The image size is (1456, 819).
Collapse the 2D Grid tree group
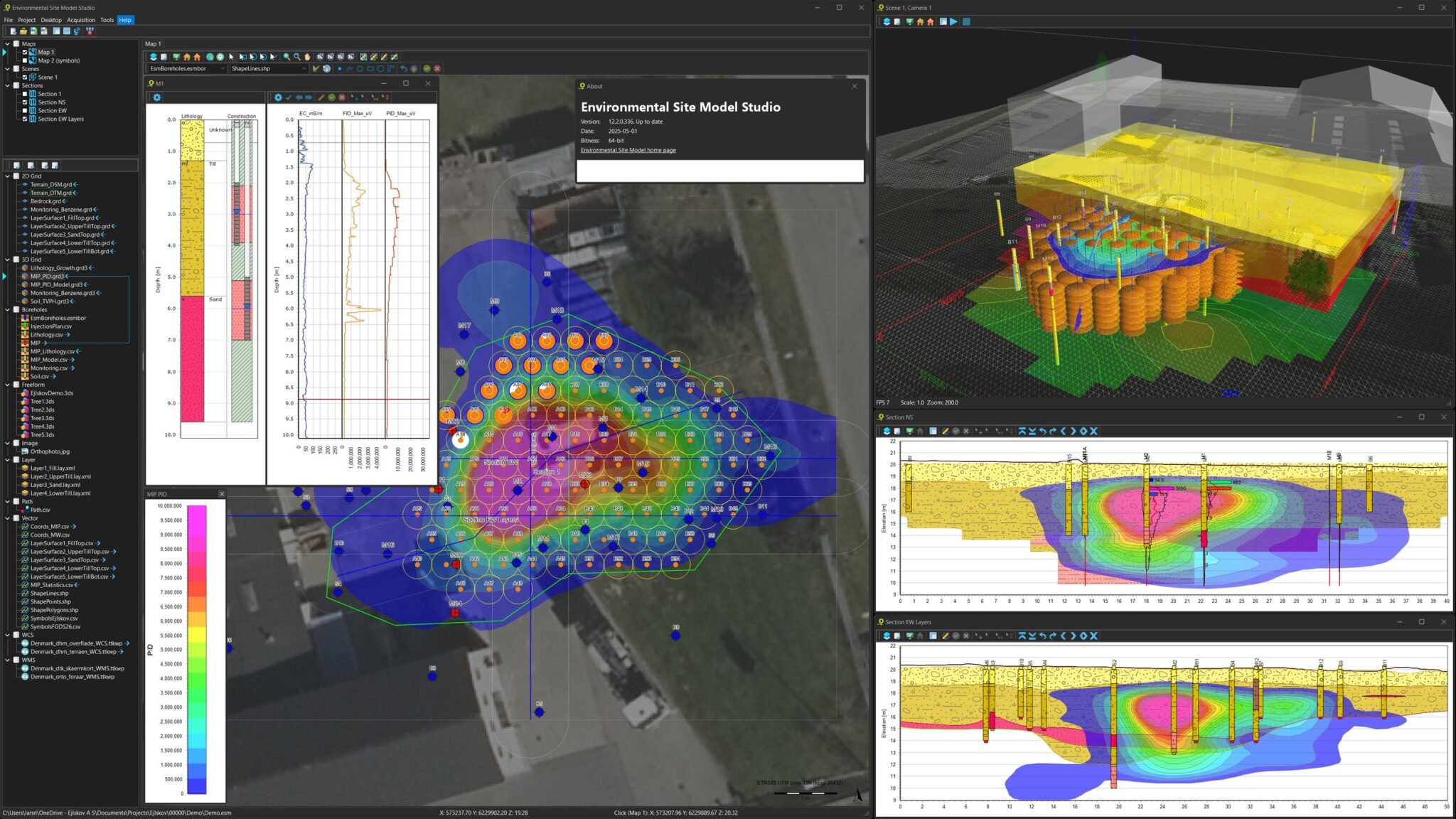tap(8, 176)
